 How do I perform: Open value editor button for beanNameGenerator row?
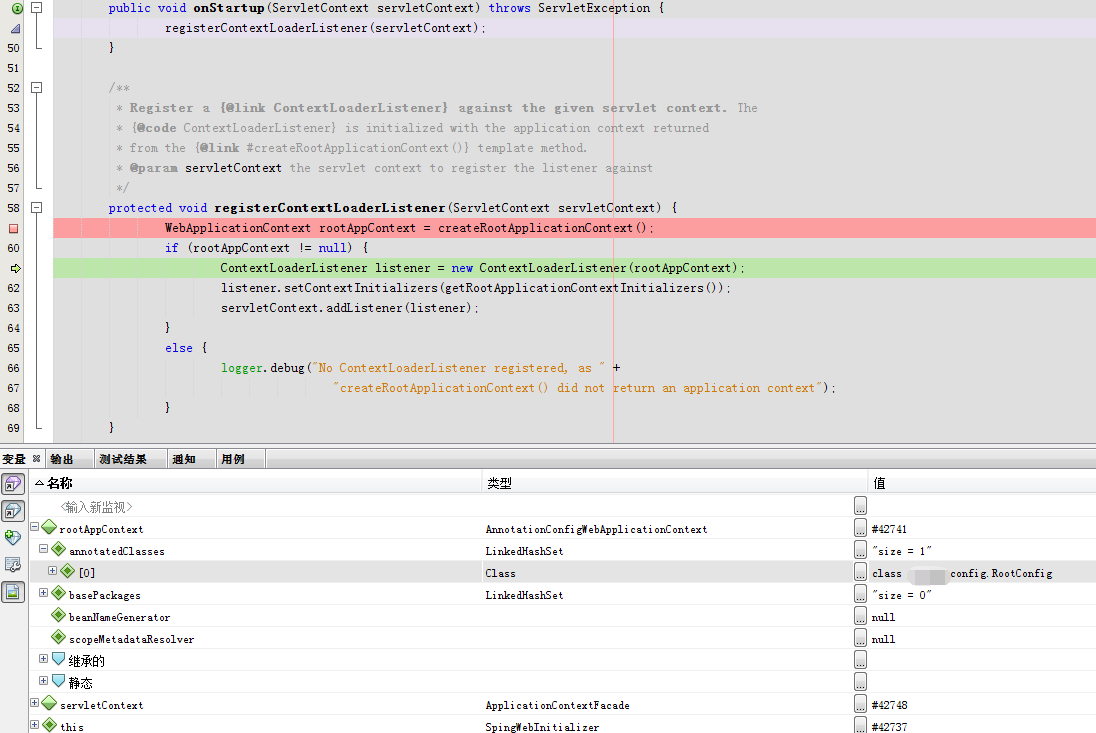[x=860, y=616]
